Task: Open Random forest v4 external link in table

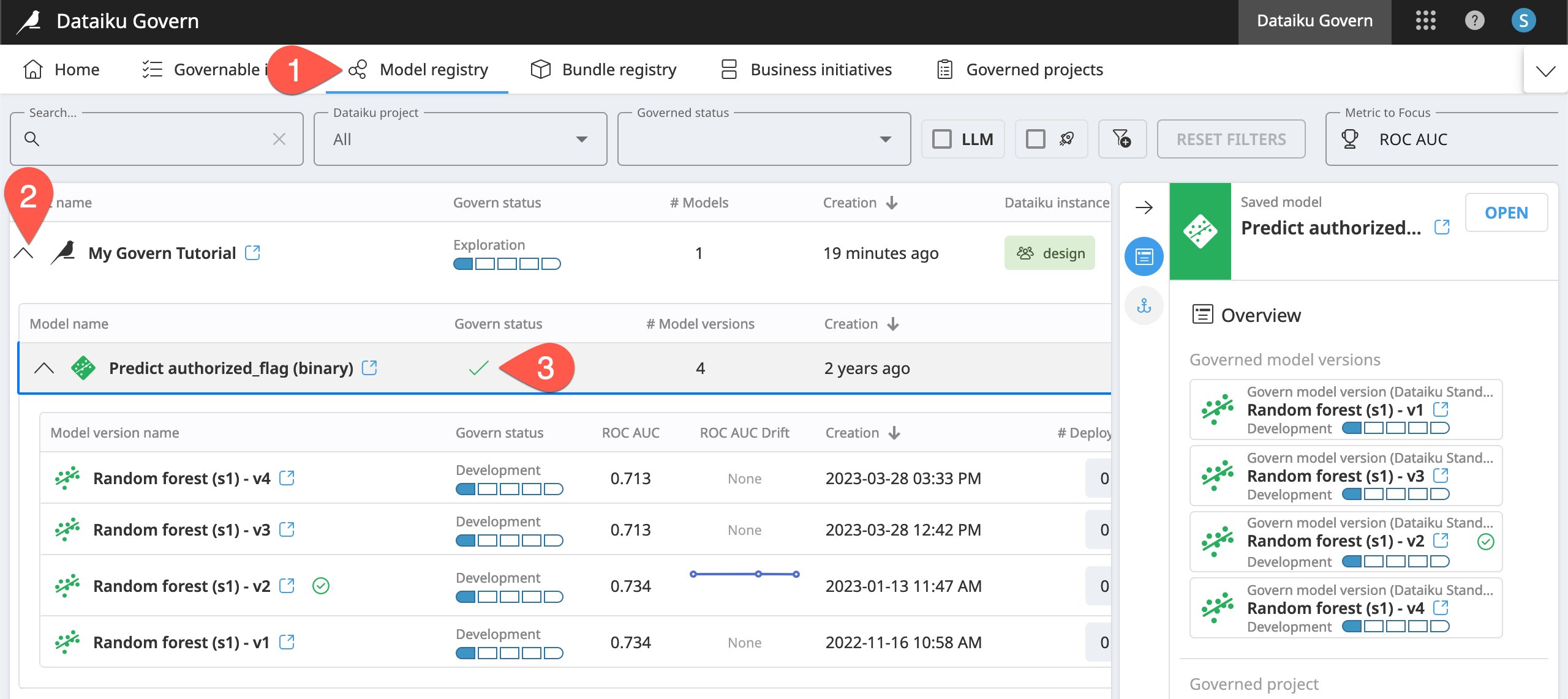Action: tap(287, 477)
